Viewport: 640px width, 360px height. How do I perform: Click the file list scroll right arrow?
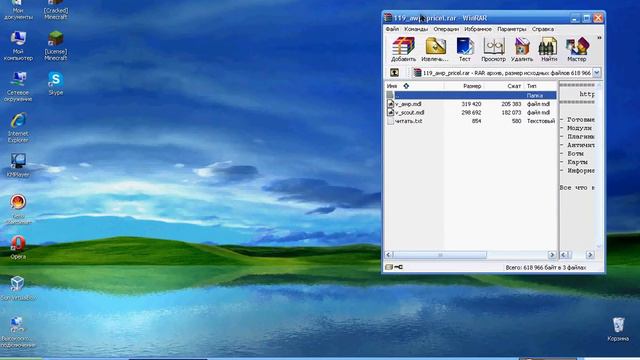(x=552, y=255)
